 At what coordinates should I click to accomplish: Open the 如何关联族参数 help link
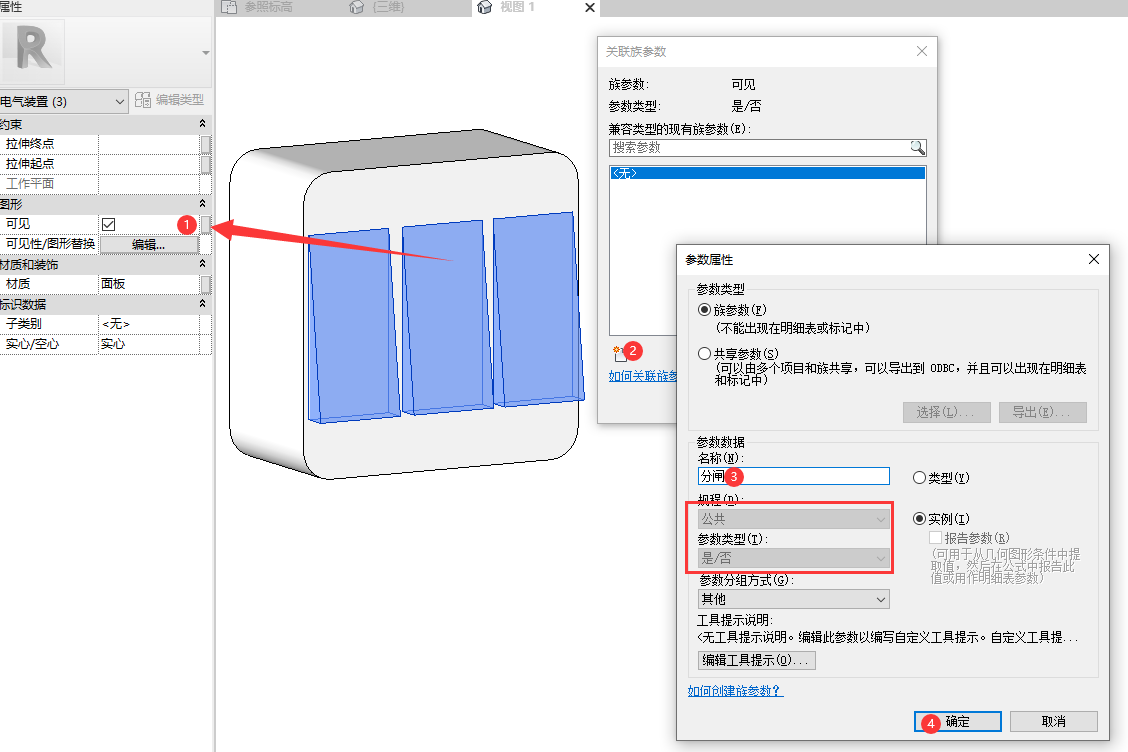(x=642, y=376)
